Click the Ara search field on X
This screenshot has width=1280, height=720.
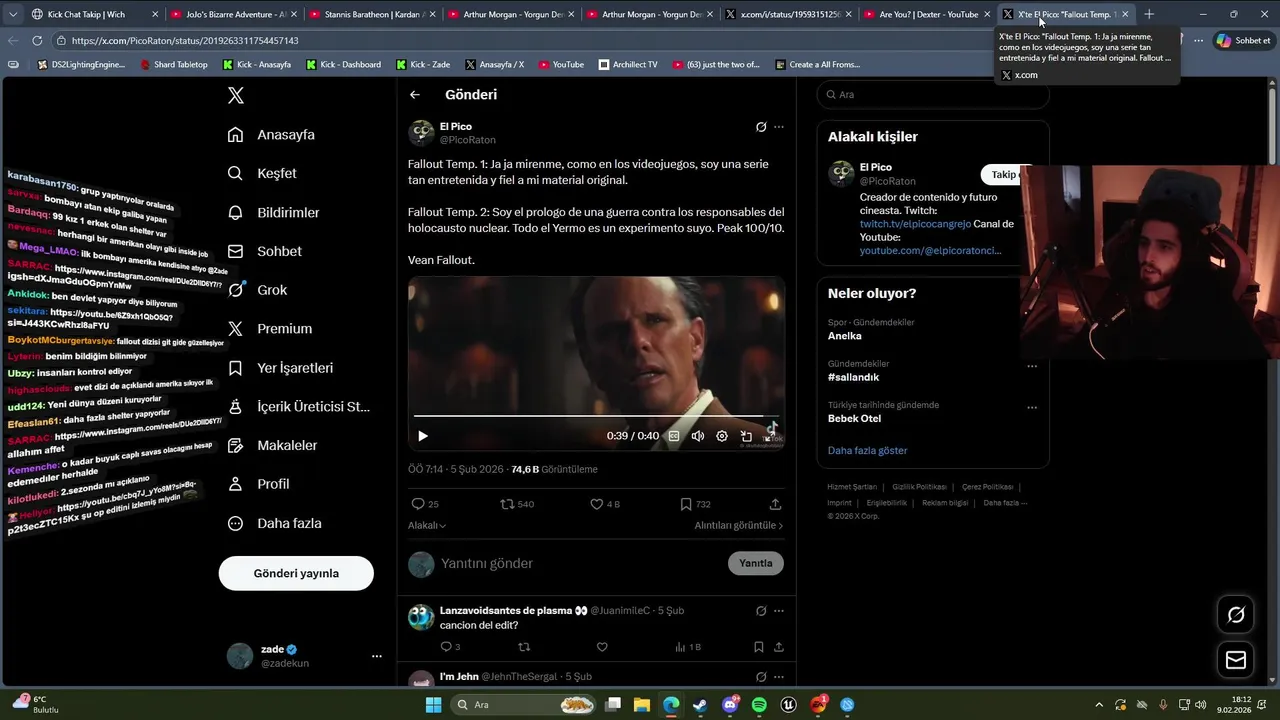(x=933, y=94)
